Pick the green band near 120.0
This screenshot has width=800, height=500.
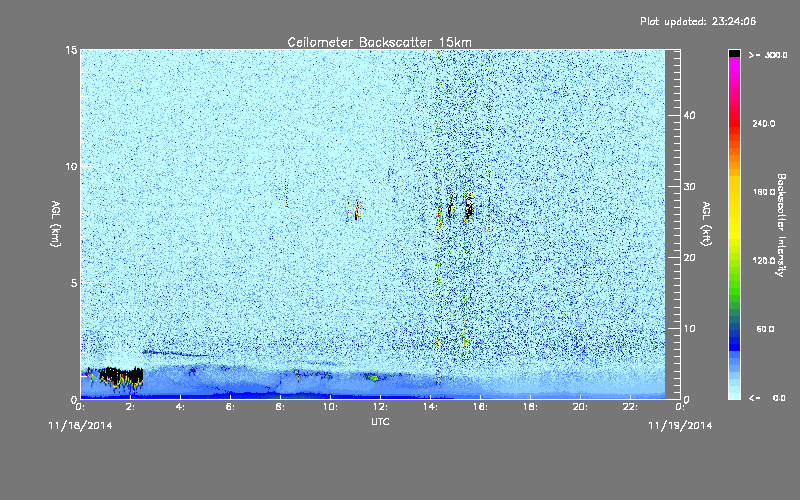click(734, 261)
